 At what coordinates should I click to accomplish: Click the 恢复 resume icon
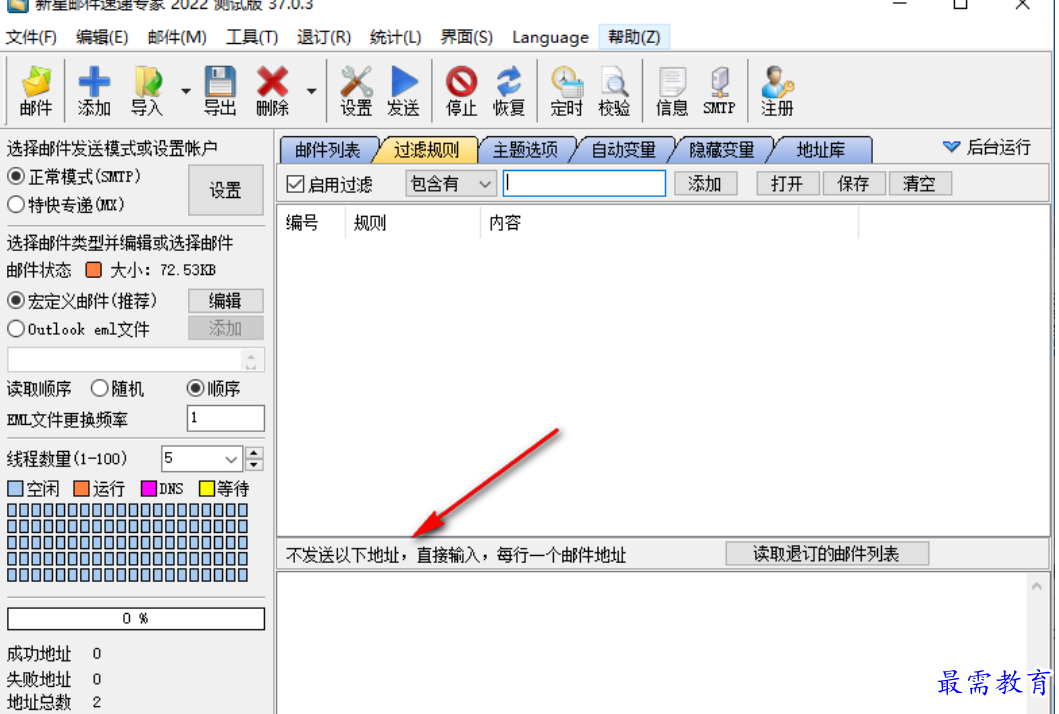tap(509, 90)
